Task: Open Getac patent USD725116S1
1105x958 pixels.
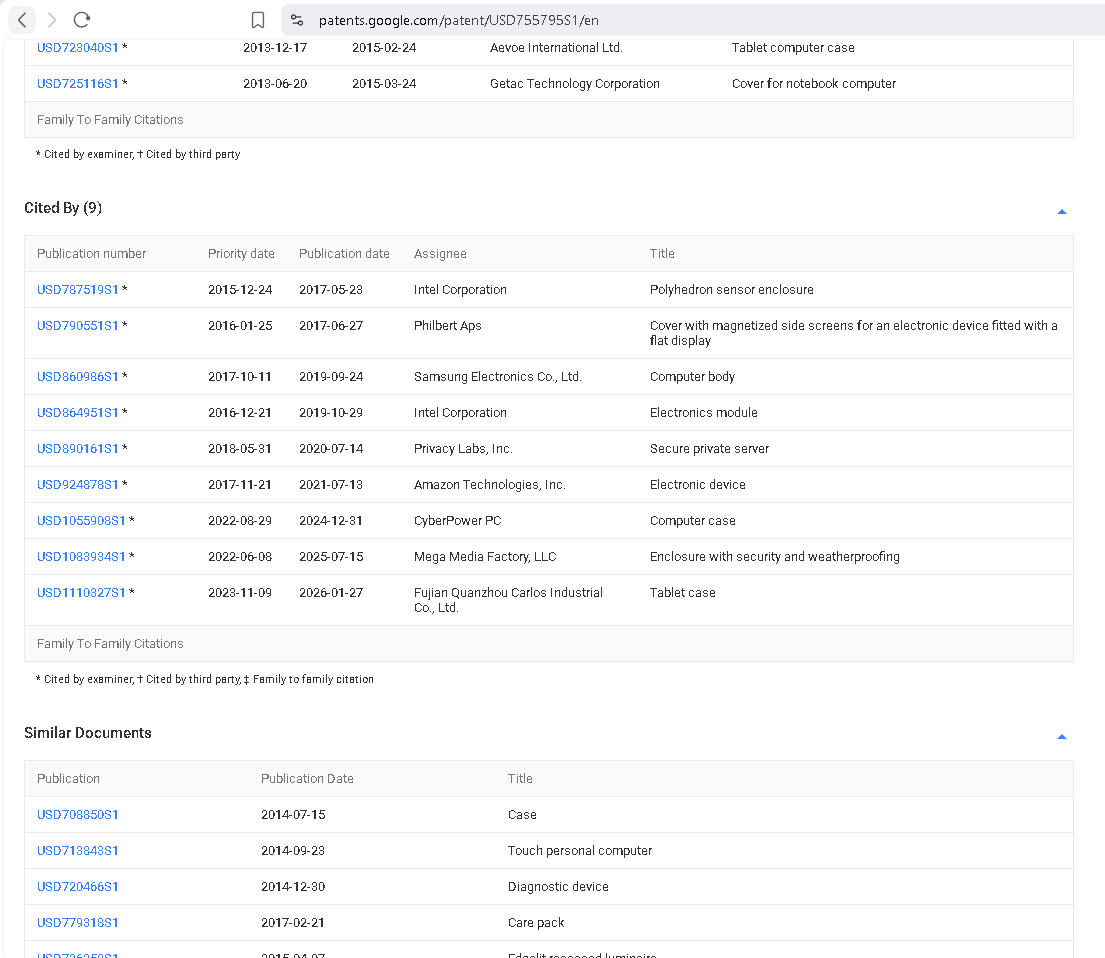Action: [x=78, y=84]
